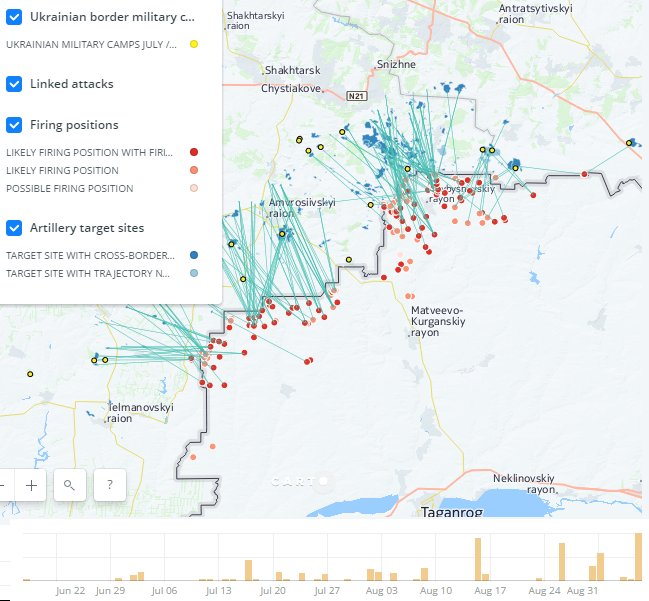Open the question mark help button
Screen dimensions: 649x601
click(x=109, y=485)
